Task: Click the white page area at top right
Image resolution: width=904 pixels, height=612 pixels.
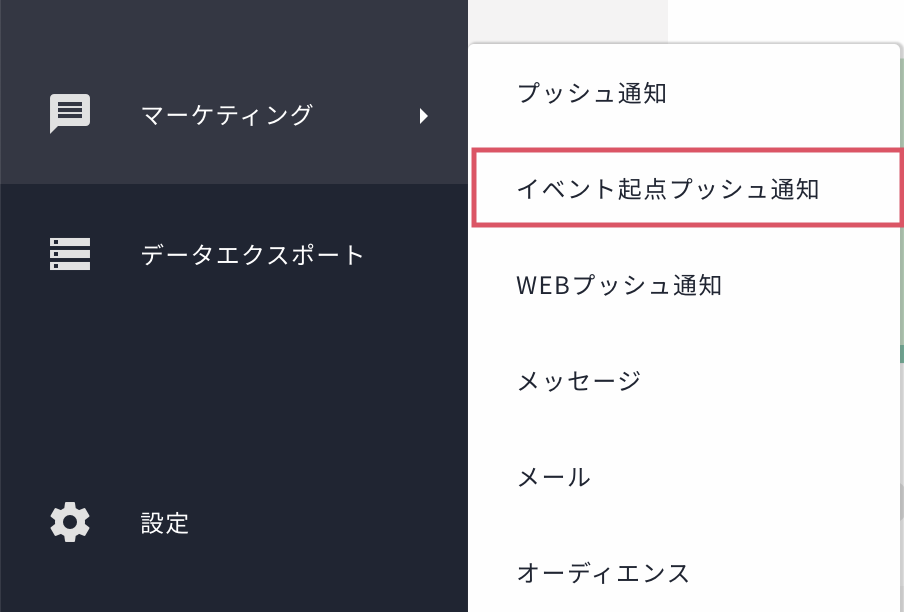Action: [x=785, y=20]
